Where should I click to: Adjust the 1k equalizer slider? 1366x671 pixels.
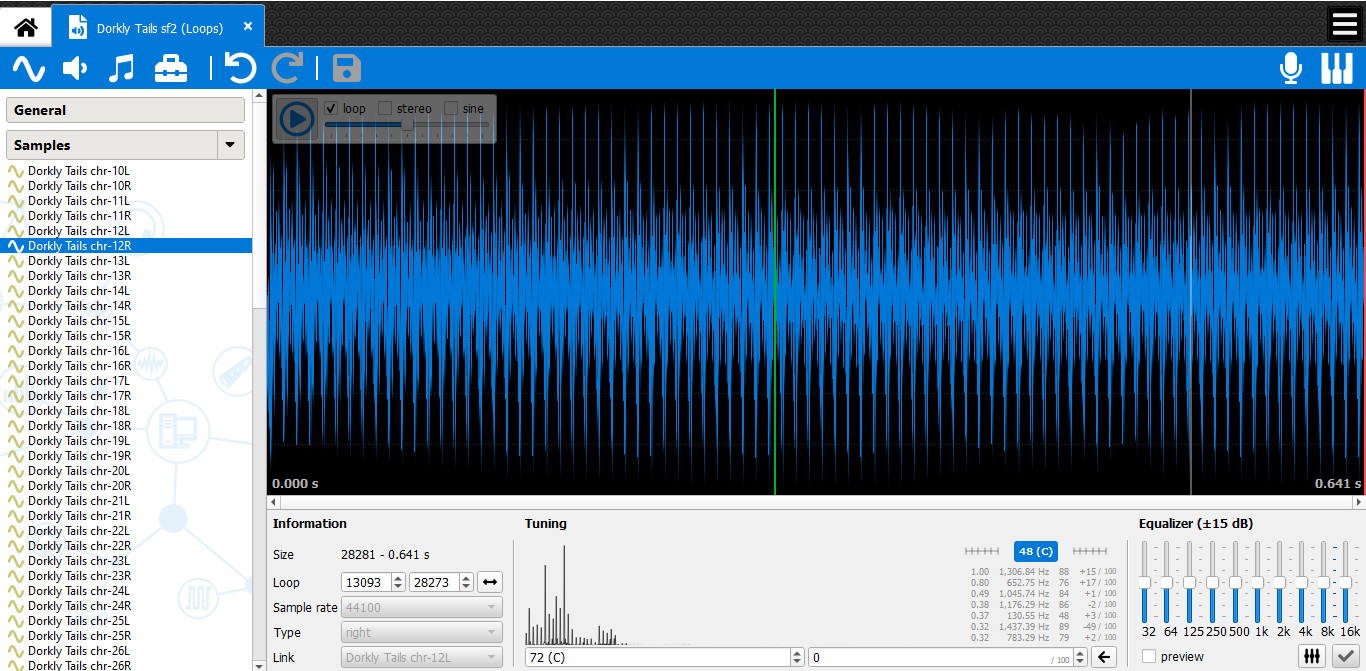pyautogui.click(x=1258, y=582)
